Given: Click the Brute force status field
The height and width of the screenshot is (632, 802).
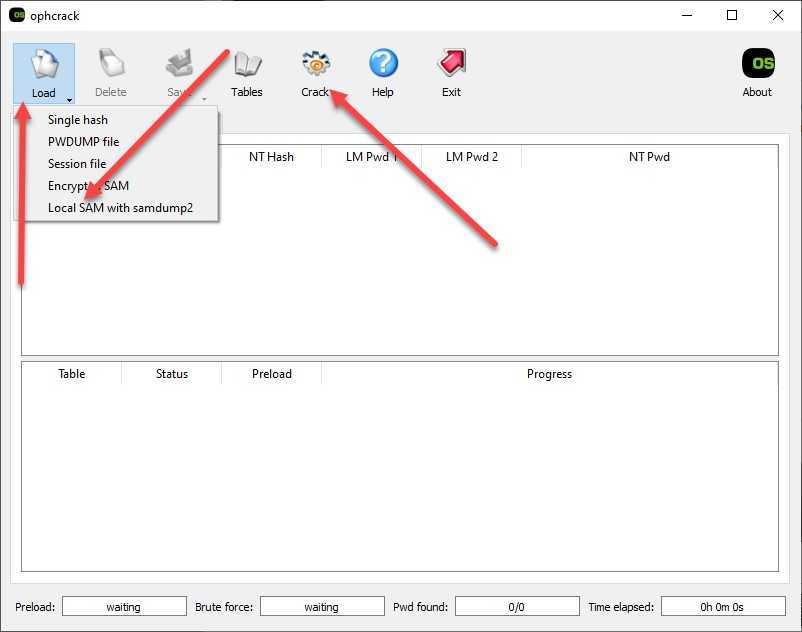Looking at the screenshot, I should (x=322, y=606).
